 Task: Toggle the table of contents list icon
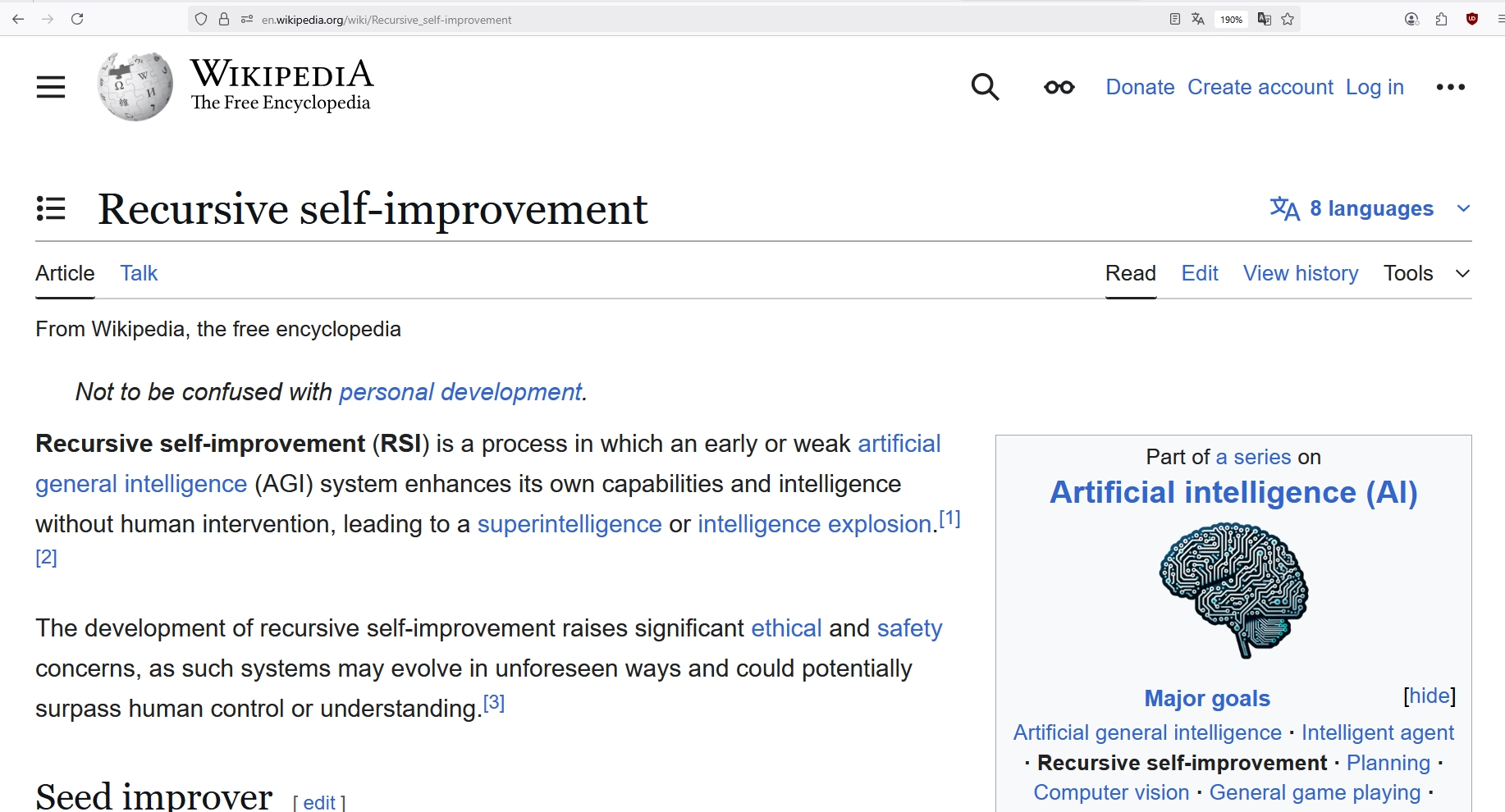(x=51, y=208)
